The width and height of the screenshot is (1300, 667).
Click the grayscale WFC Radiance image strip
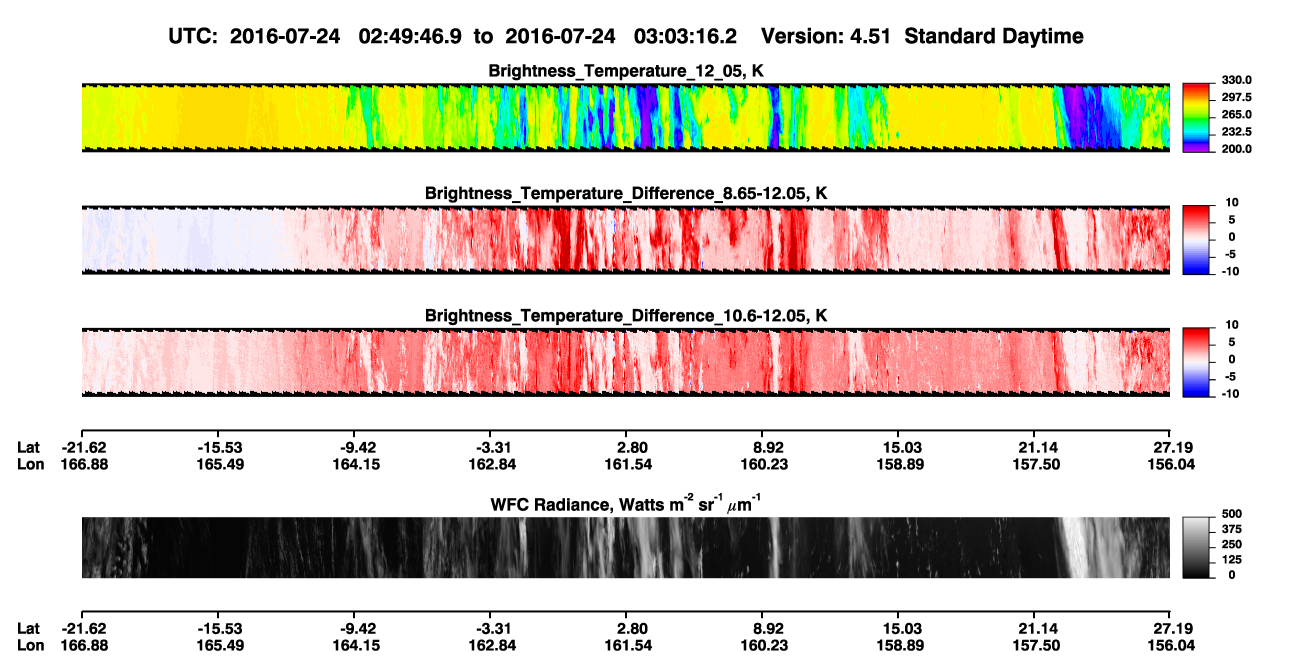(626, 547)
